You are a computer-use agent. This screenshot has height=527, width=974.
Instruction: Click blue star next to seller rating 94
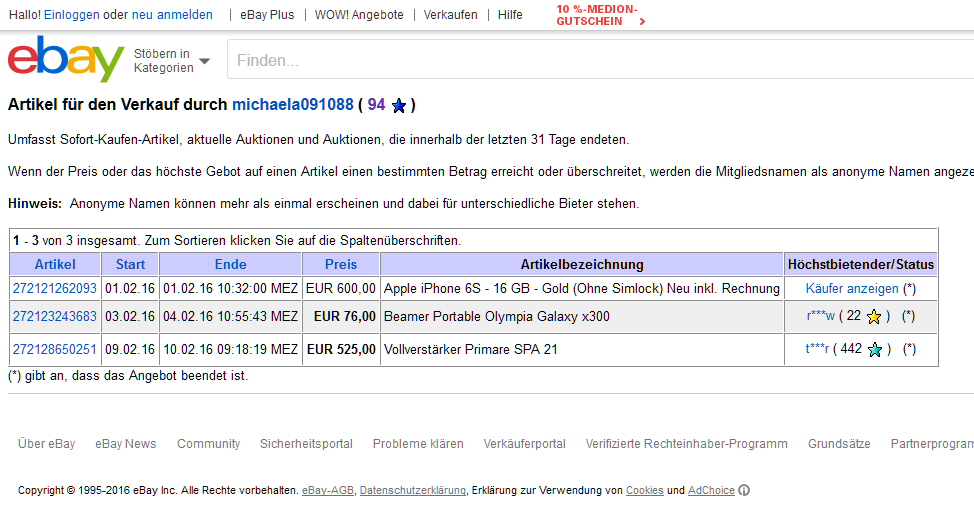pos(399,106)
